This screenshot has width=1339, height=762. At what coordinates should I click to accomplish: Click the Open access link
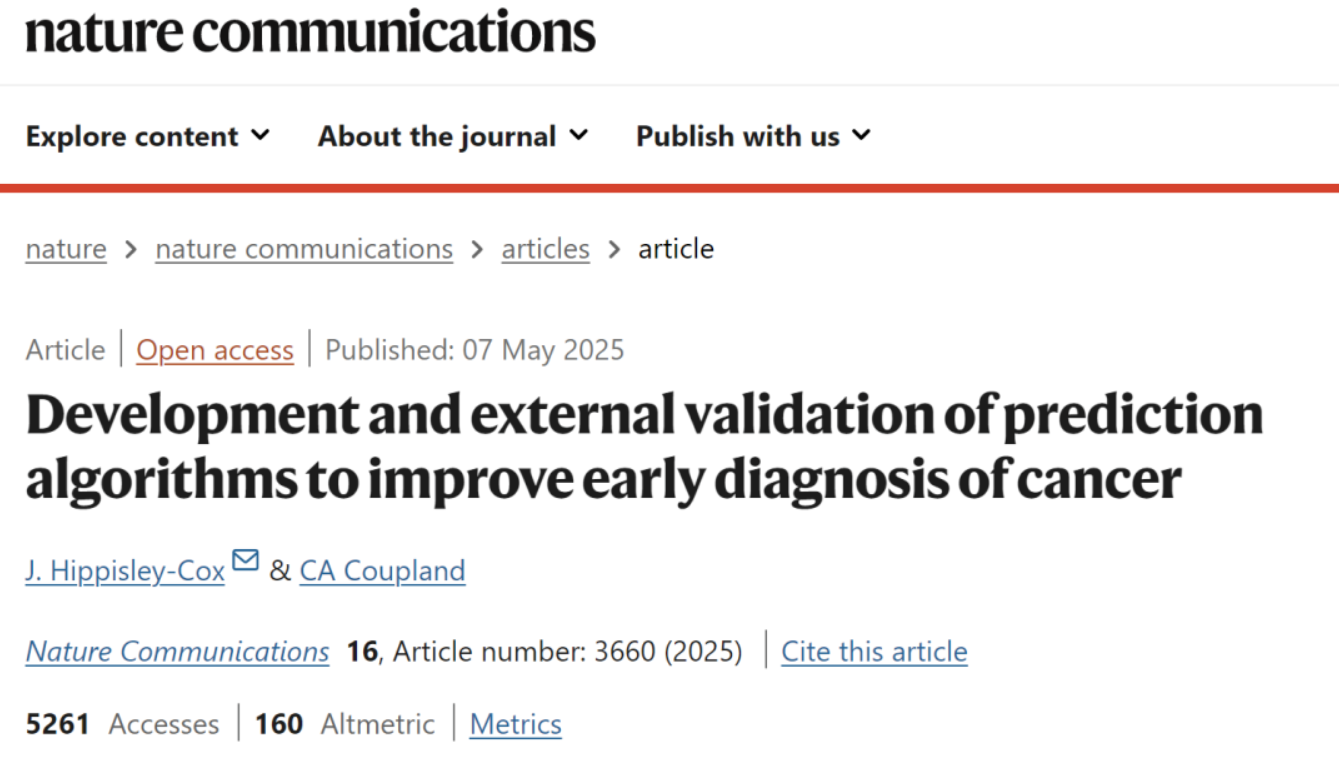[215, 350]
